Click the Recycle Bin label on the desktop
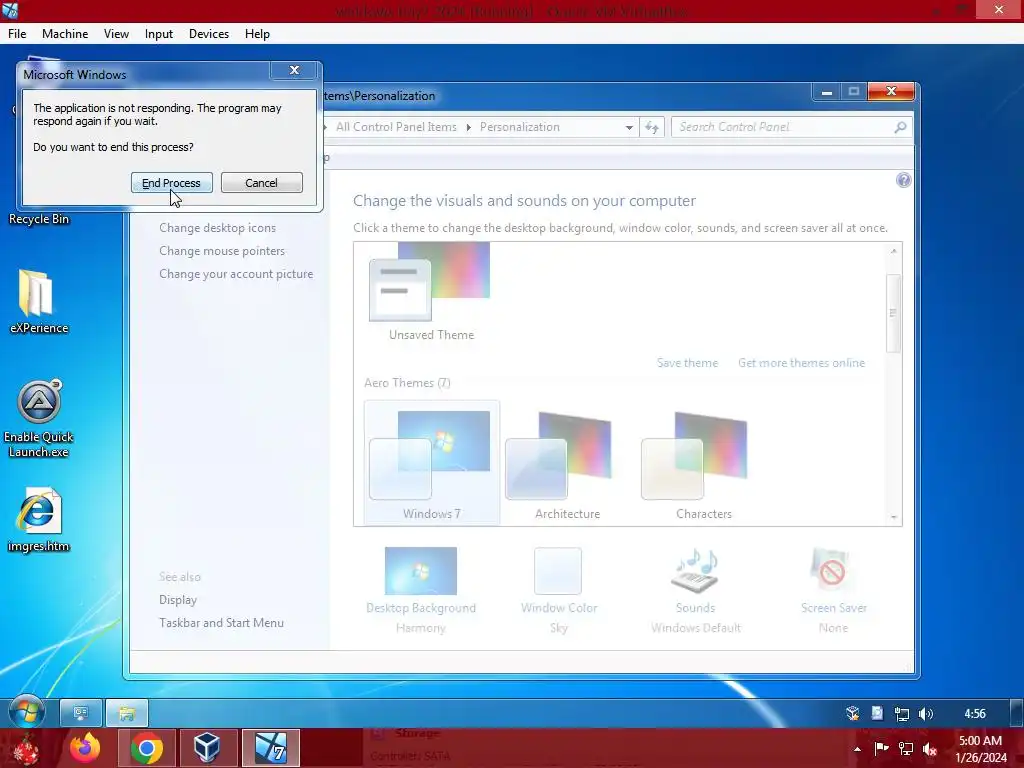 [x=39, y=219]
